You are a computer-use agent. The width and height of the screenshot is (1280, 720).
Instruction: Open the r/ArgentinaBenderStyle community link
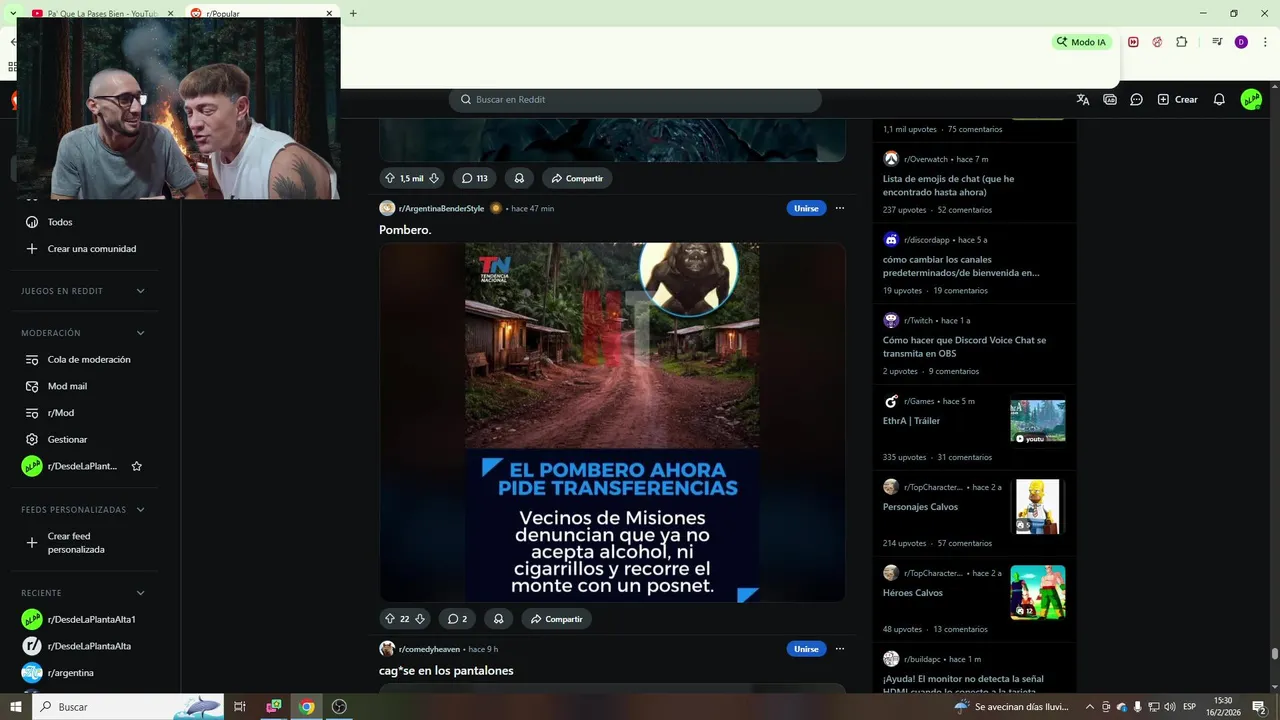tap(441, 208)
